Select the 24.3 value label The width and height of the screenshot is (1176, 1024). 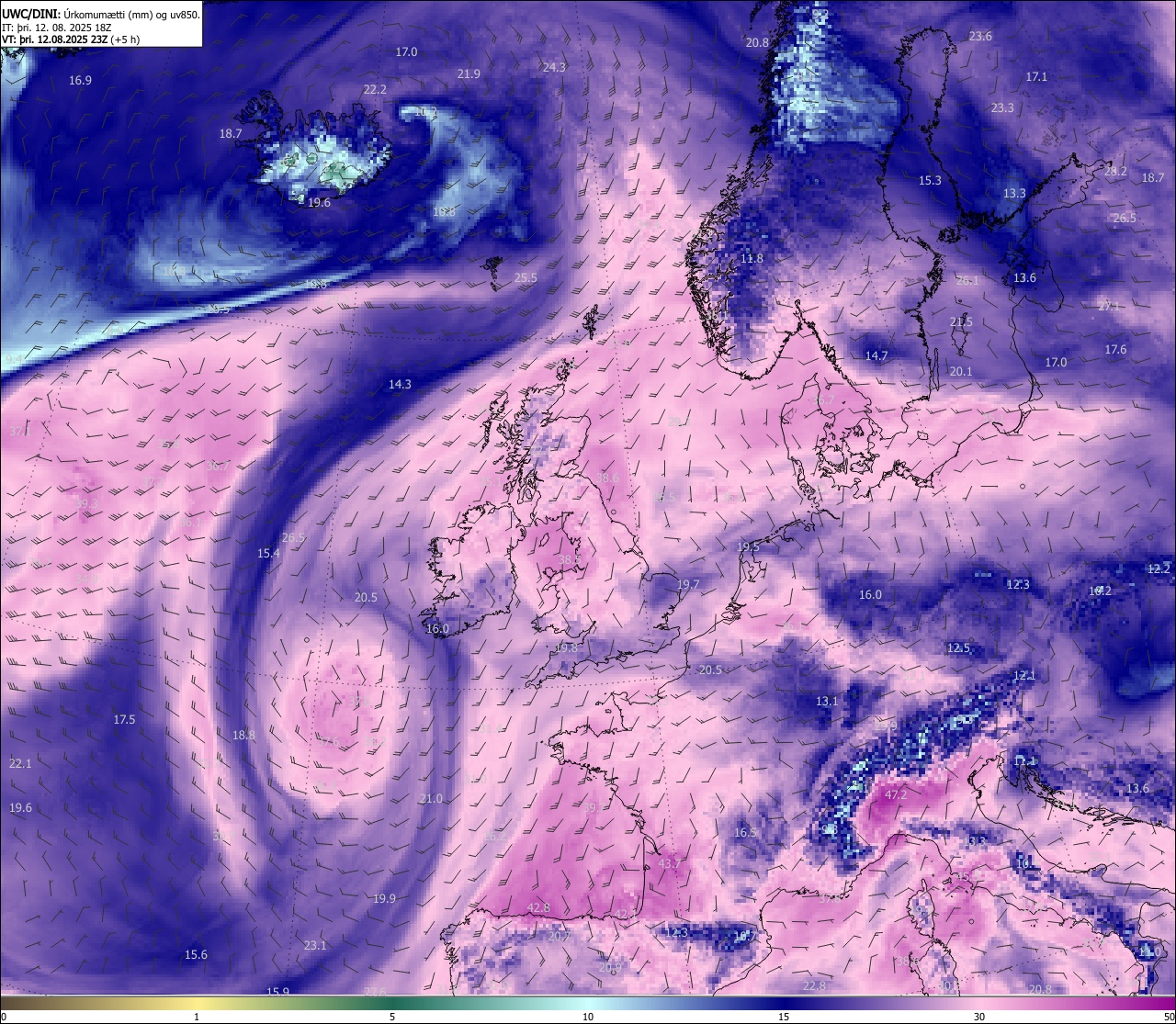click(x=554, y=67)
